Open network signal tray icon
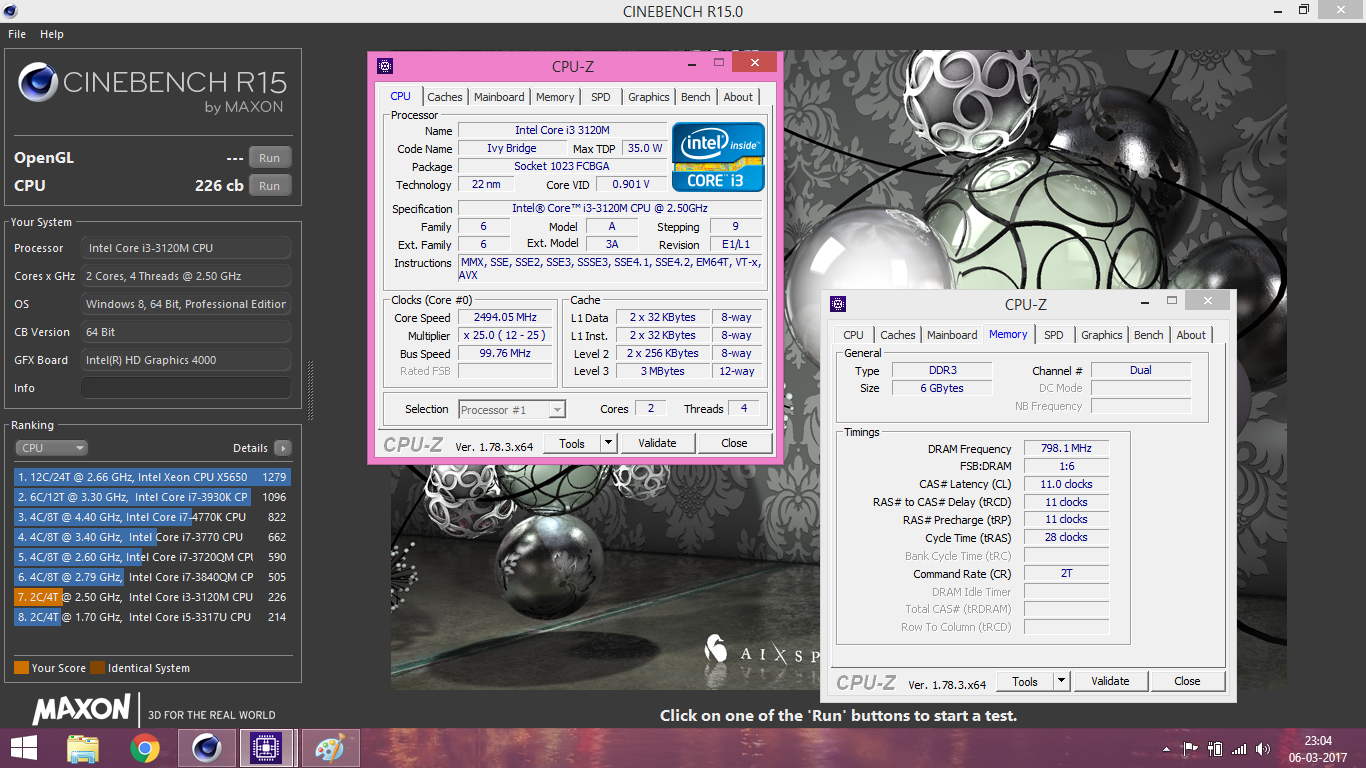Image resolution: width=1366 pixels, height=768 pixels. (x=1240, y=749)
